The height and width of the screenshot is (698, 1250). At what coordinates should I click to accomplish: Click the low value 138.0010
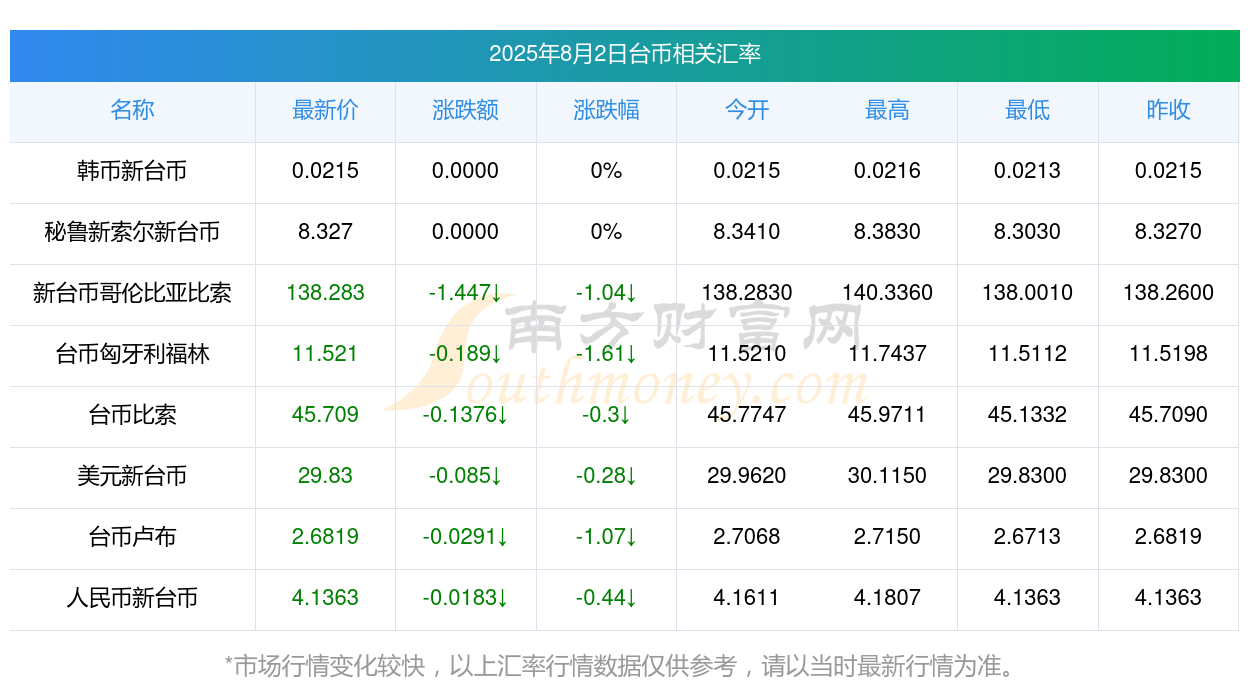[x=1027, y=293]
